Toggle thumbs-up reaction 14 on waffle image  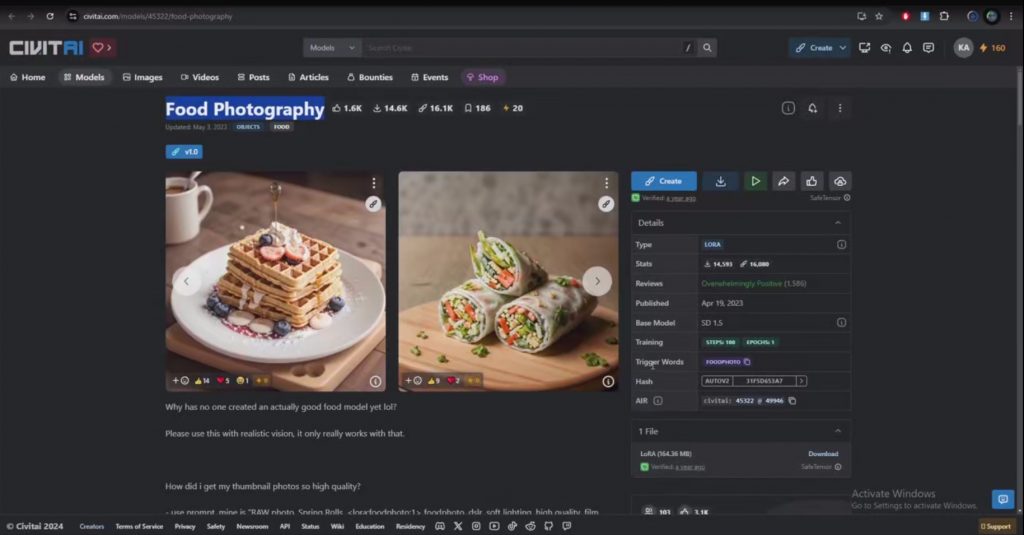(202, 381)
